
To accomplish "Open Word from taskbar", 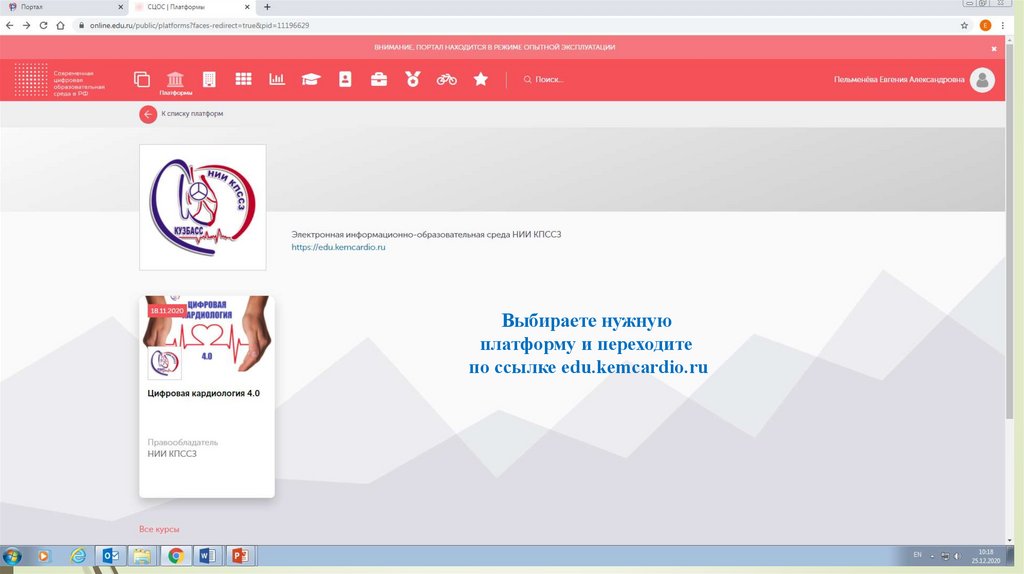I will pyautogui.click(x=208, y=556).
